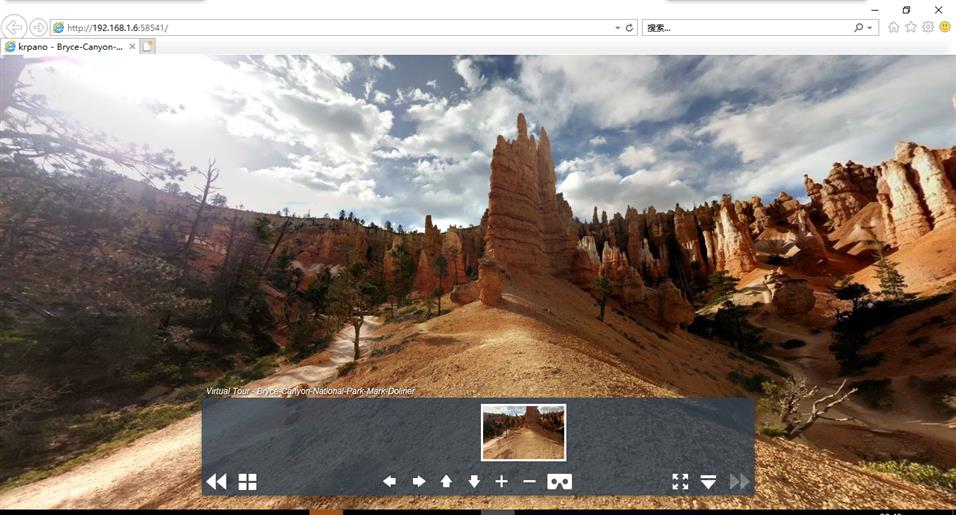Toggle the thumbnails grid icon
Viewport: 956px width, 515px height.
[247, 482]
